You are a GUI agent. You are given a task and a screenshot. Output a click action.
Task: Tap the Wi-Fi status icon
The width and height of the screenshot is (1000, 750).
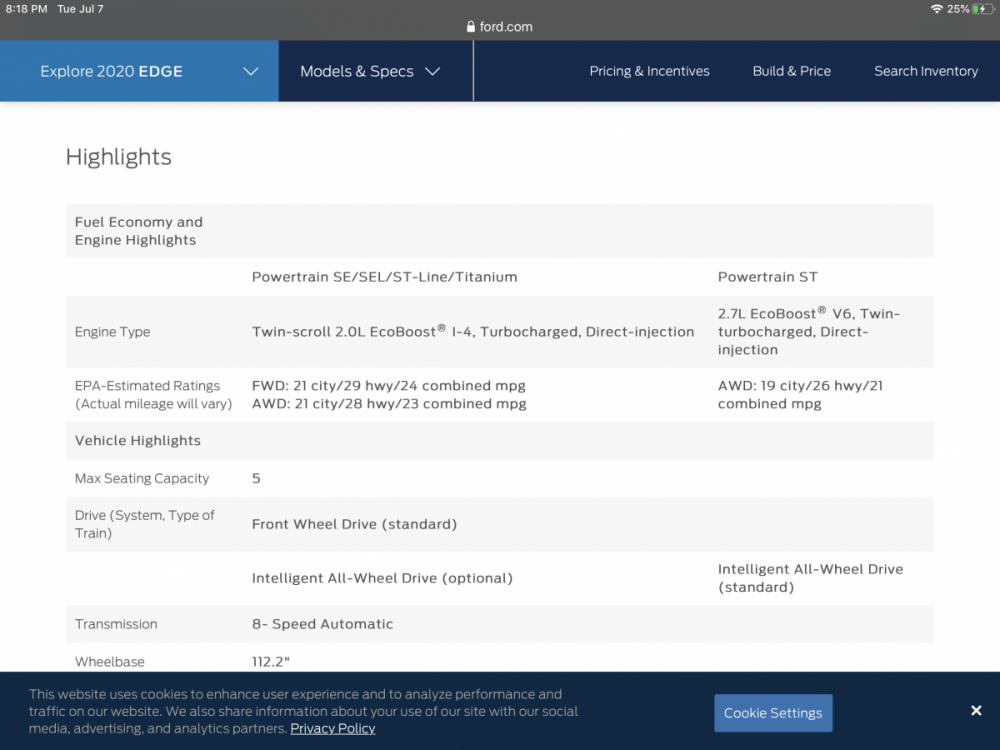pos(936,9)
